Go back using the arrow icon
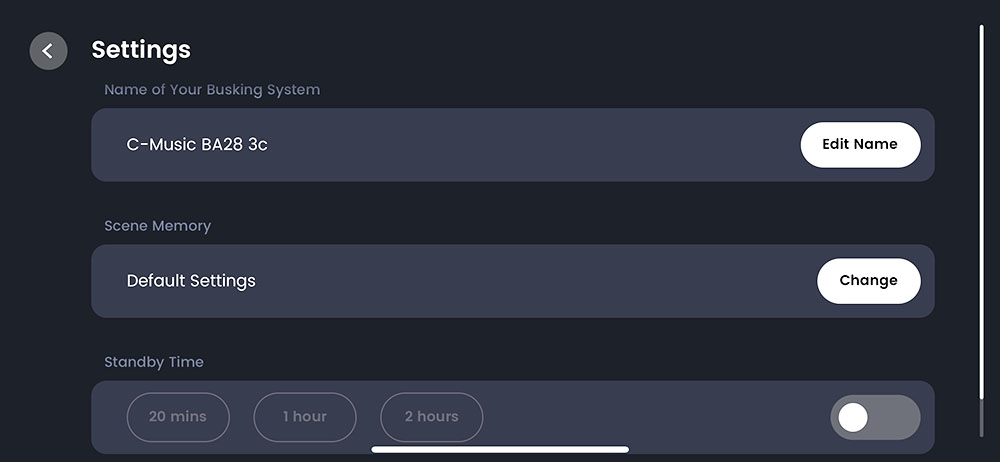This screenshot has height=462, width=1000. [x=48, y=51]
